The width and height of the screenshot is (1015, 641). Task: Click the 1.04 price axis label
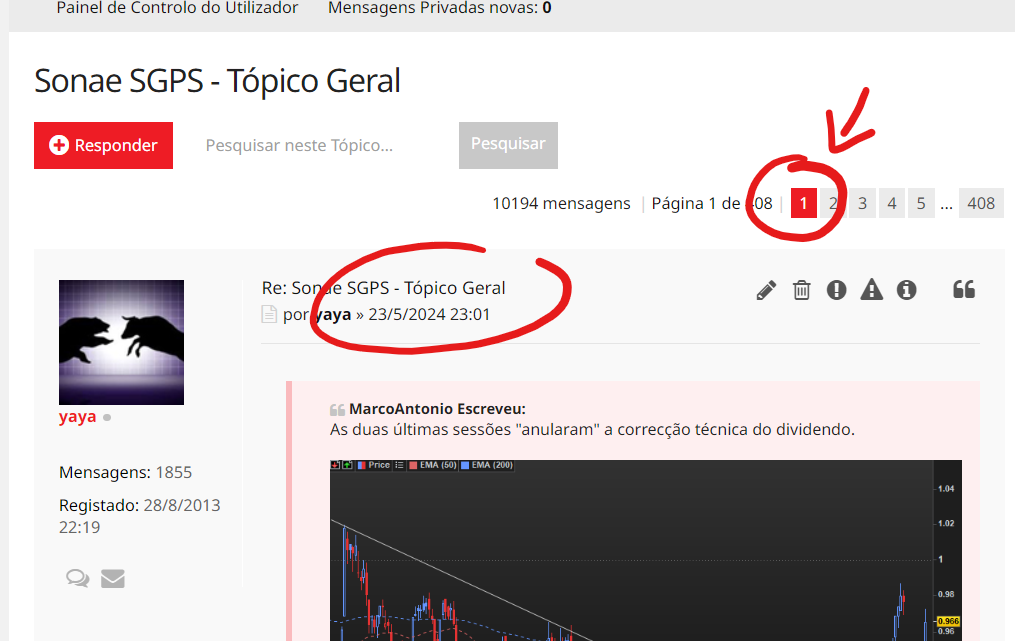pyautogui.click(x=946, y=489)
